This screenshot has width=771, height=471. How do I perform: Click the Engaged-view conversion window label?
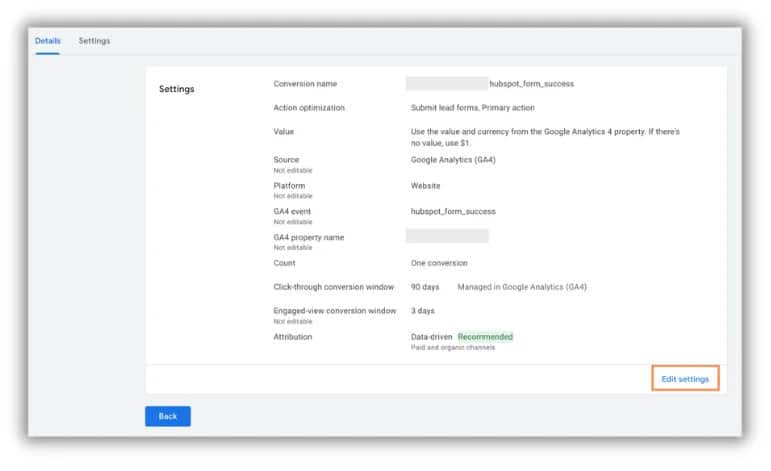pyautogui.click(x=334, y=311)
